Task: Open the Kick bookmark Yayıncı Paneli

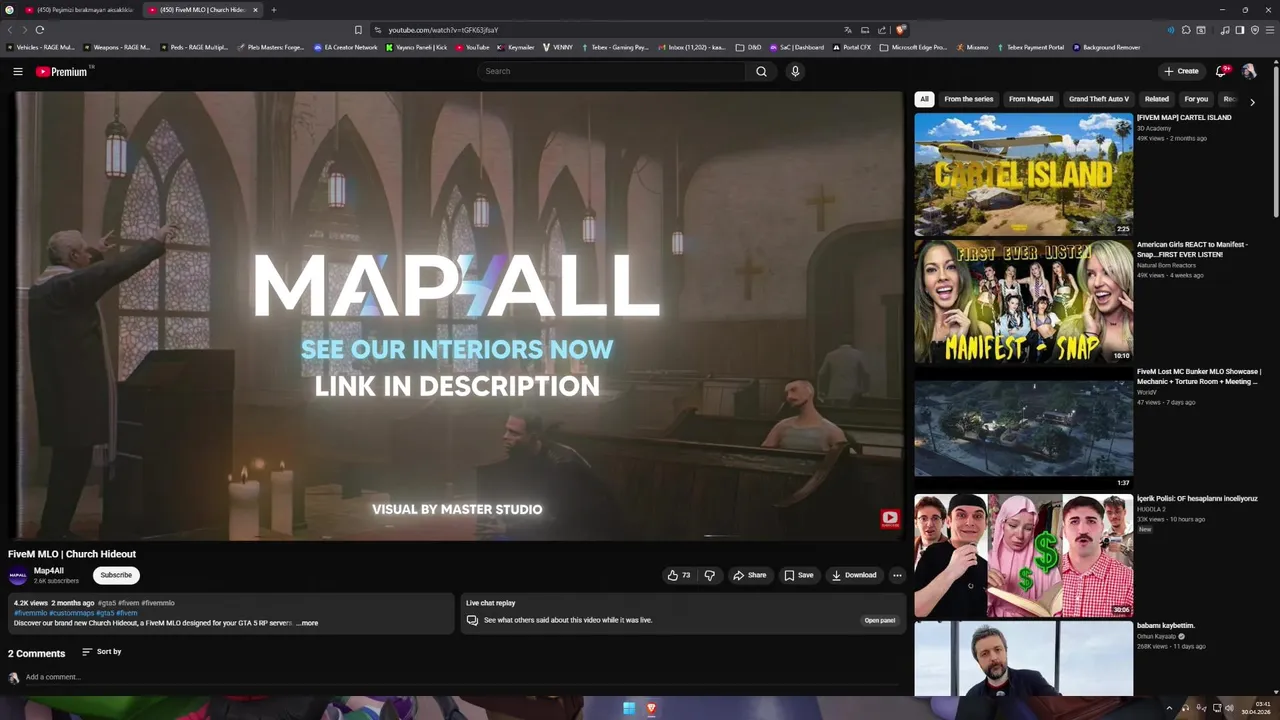Action: pyautogui.click(x=417, y=47)
